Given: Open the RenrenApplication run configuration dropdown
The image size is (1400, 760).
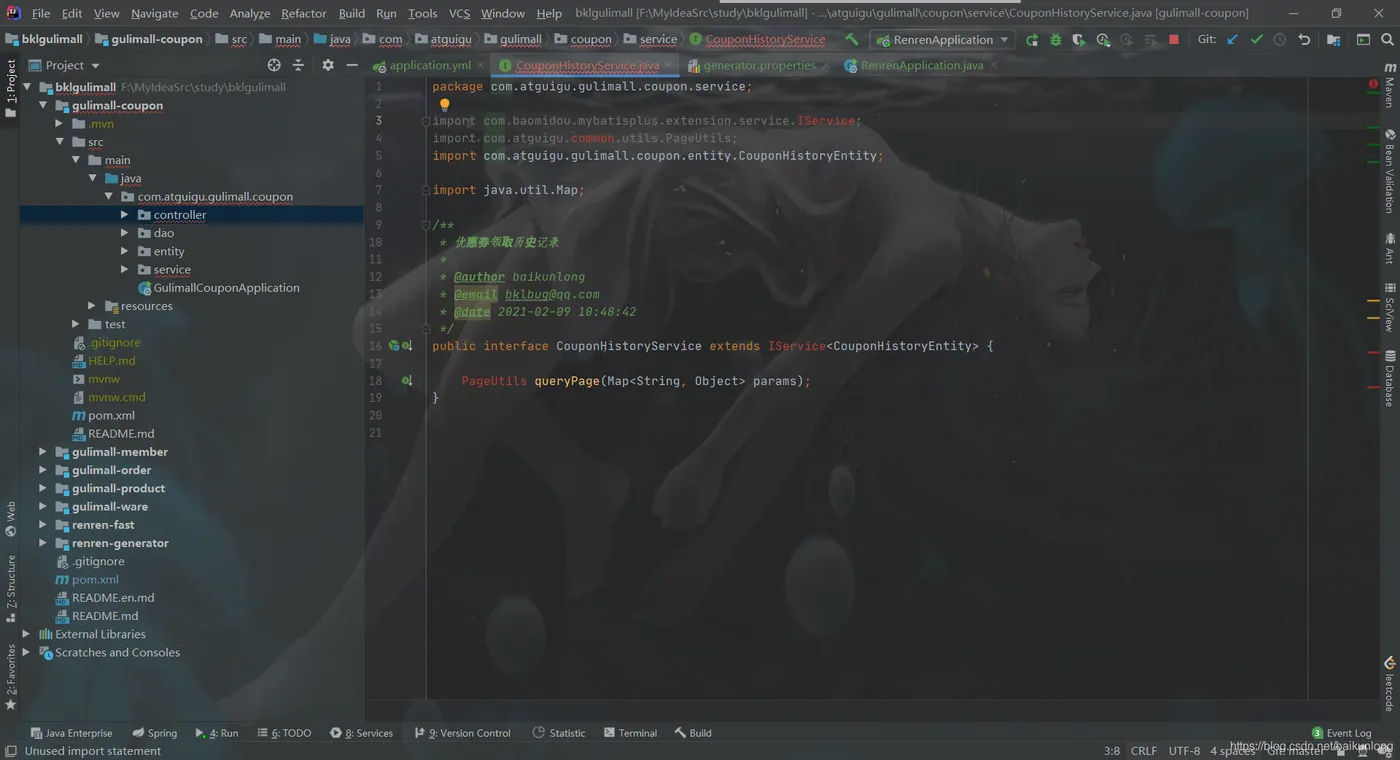Looking at the screenshot, I should click(x=942, y=40).
